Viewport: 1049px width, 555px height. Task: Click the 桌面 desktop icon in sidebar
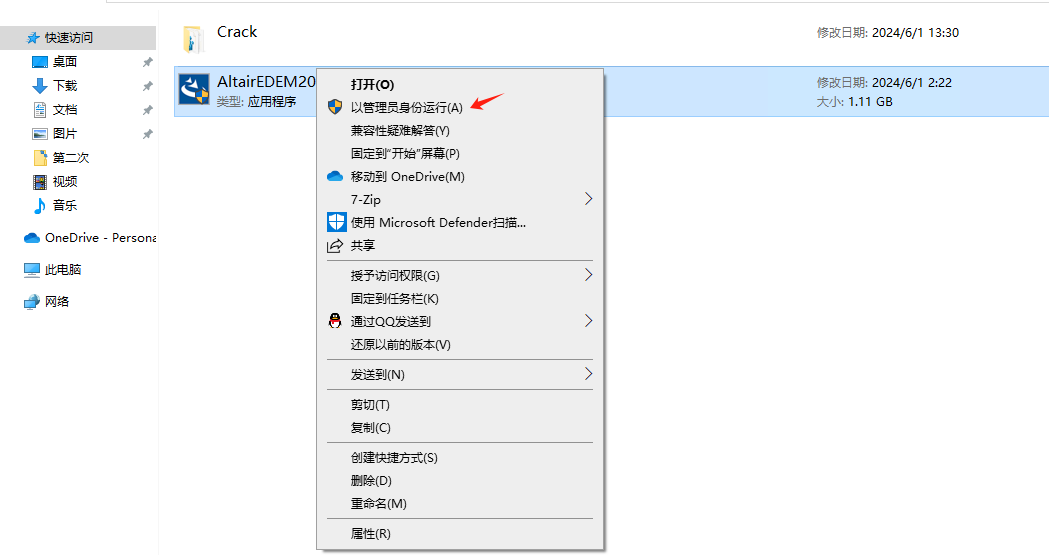pos(40,62)
